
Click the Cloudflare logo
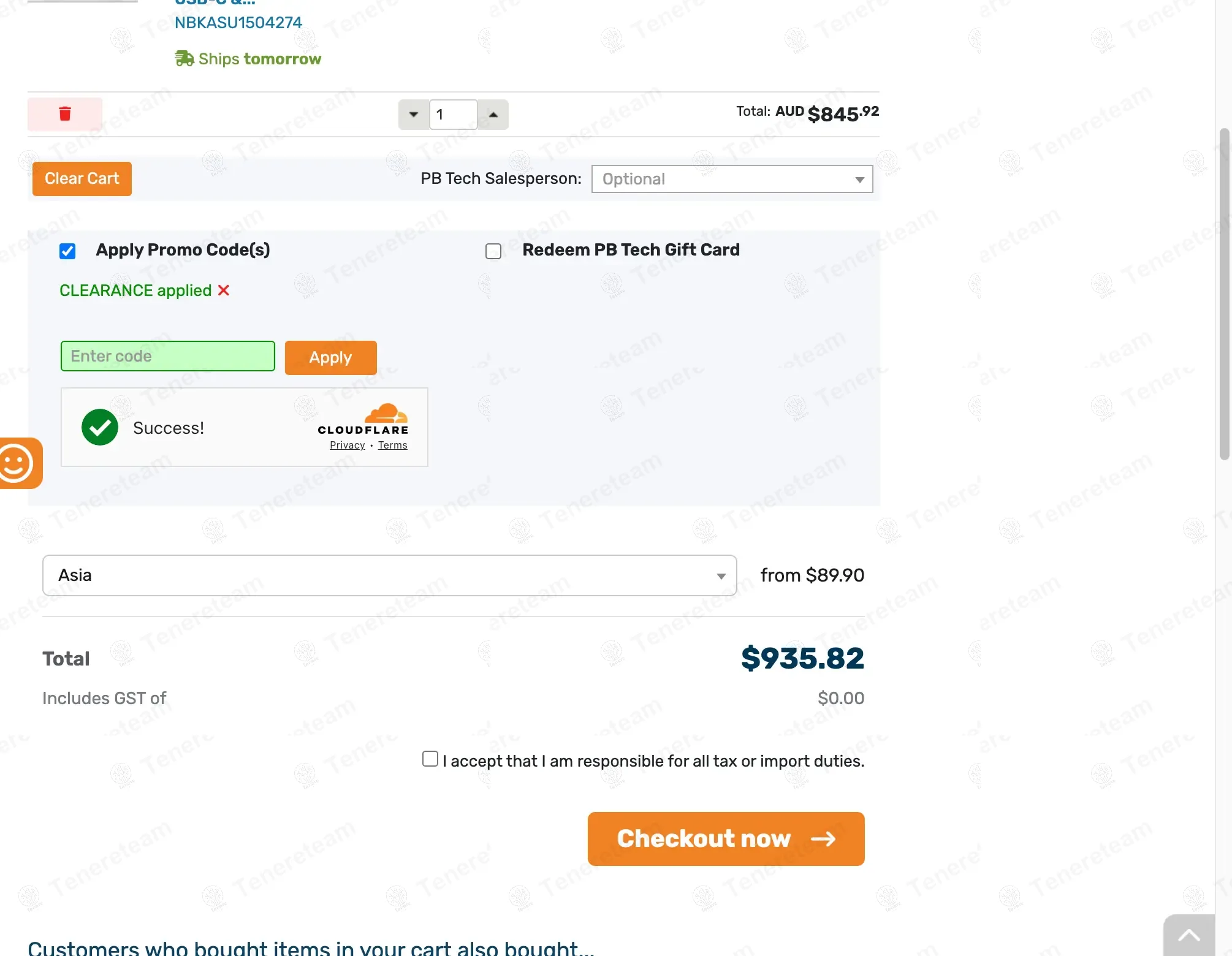363,419
